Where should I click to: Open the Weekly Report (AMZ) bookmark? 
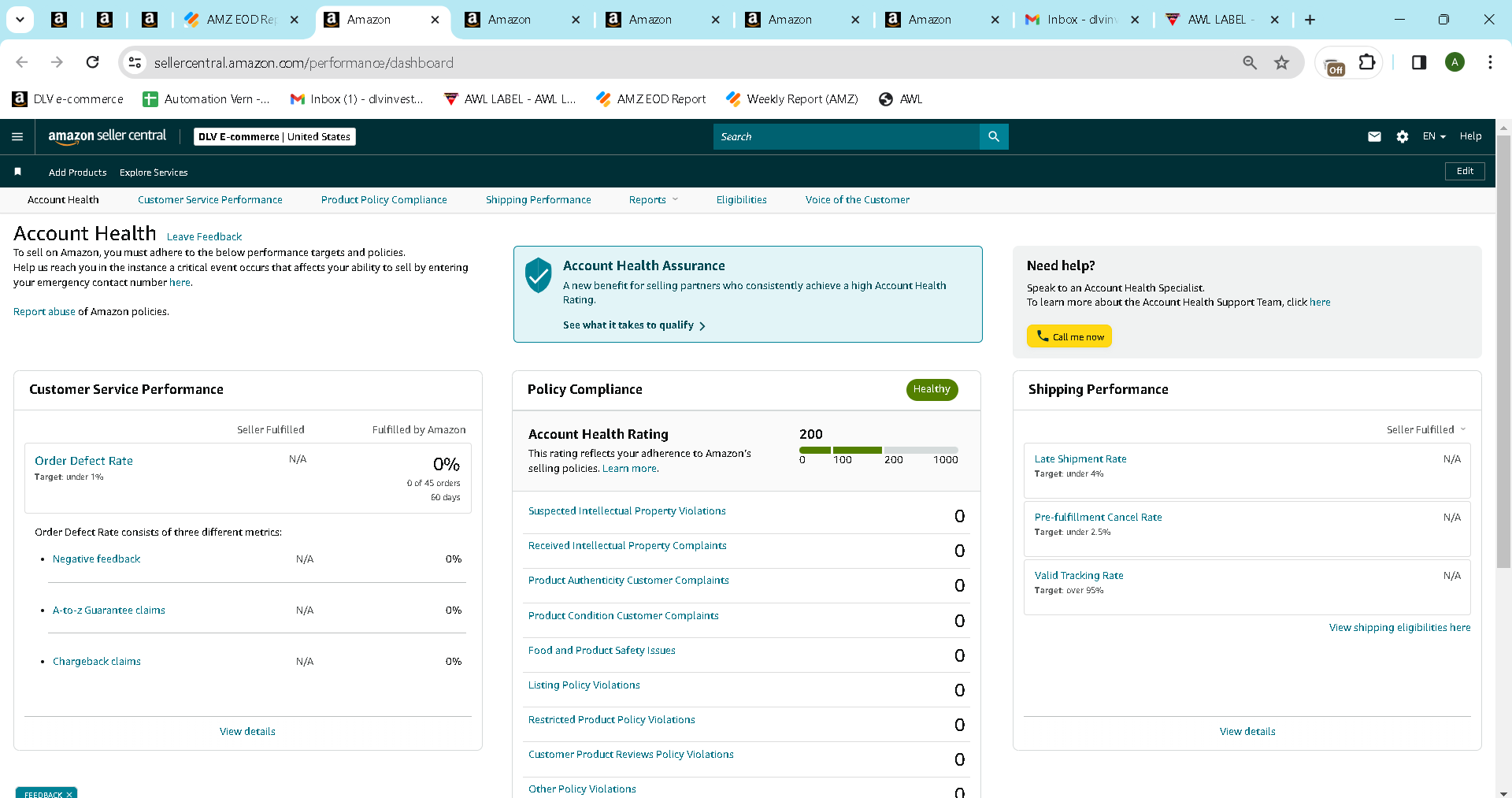(x=792, y=99)
